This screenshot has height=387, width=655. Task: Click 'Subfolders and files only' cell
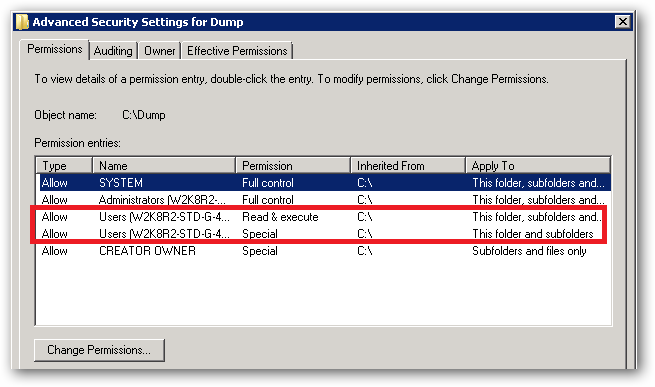pos(529,251)
